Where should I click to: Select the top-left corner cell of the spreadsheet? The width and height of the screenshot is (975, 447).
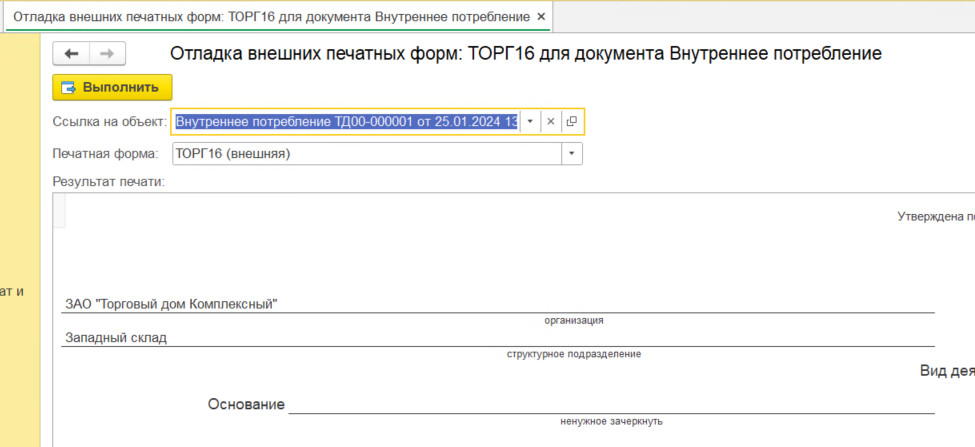(x=59, y=210)
